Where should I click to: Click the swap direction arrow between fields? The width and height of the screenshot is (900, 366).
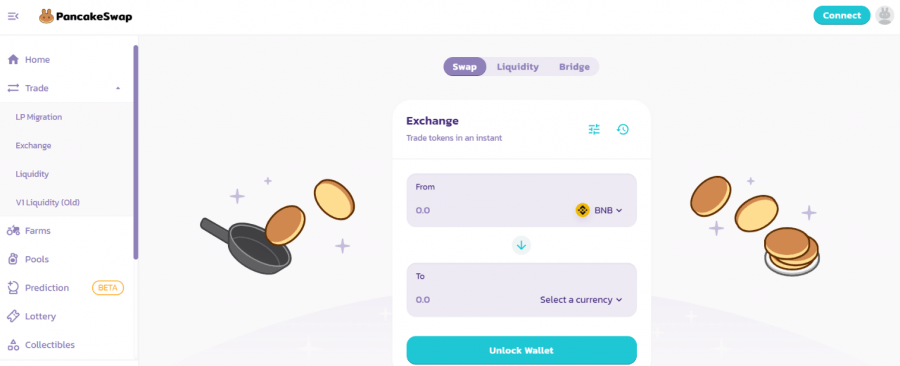(521, 246)
